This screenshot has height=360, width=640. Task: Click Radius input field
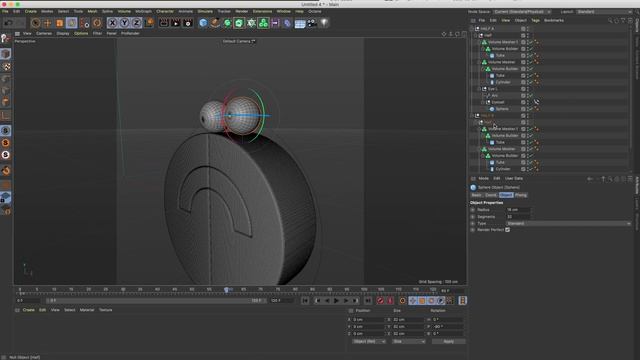pos(518,210)
